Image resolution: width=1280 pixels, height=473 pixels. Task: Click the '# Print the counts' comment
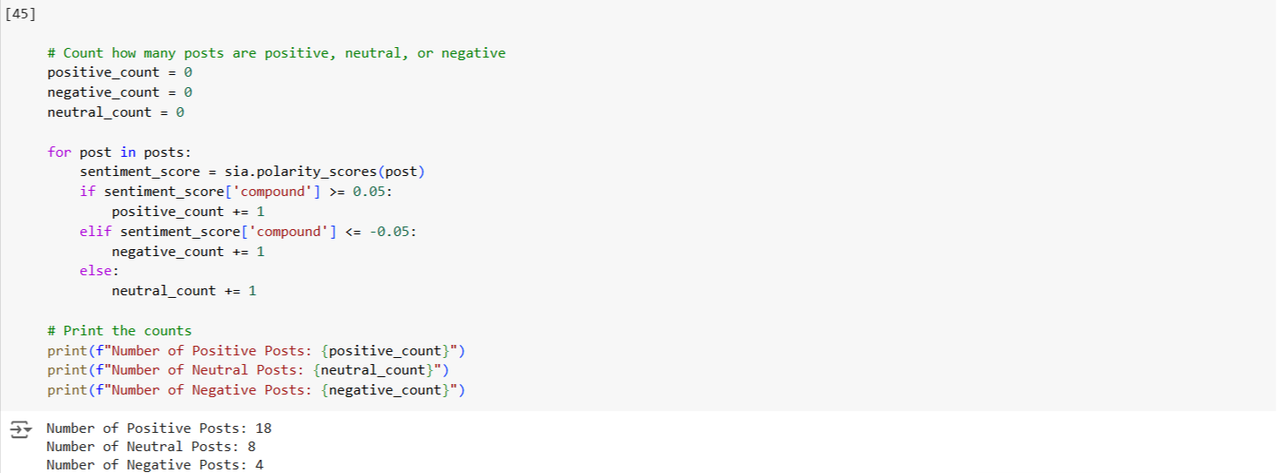pos(119,331)
